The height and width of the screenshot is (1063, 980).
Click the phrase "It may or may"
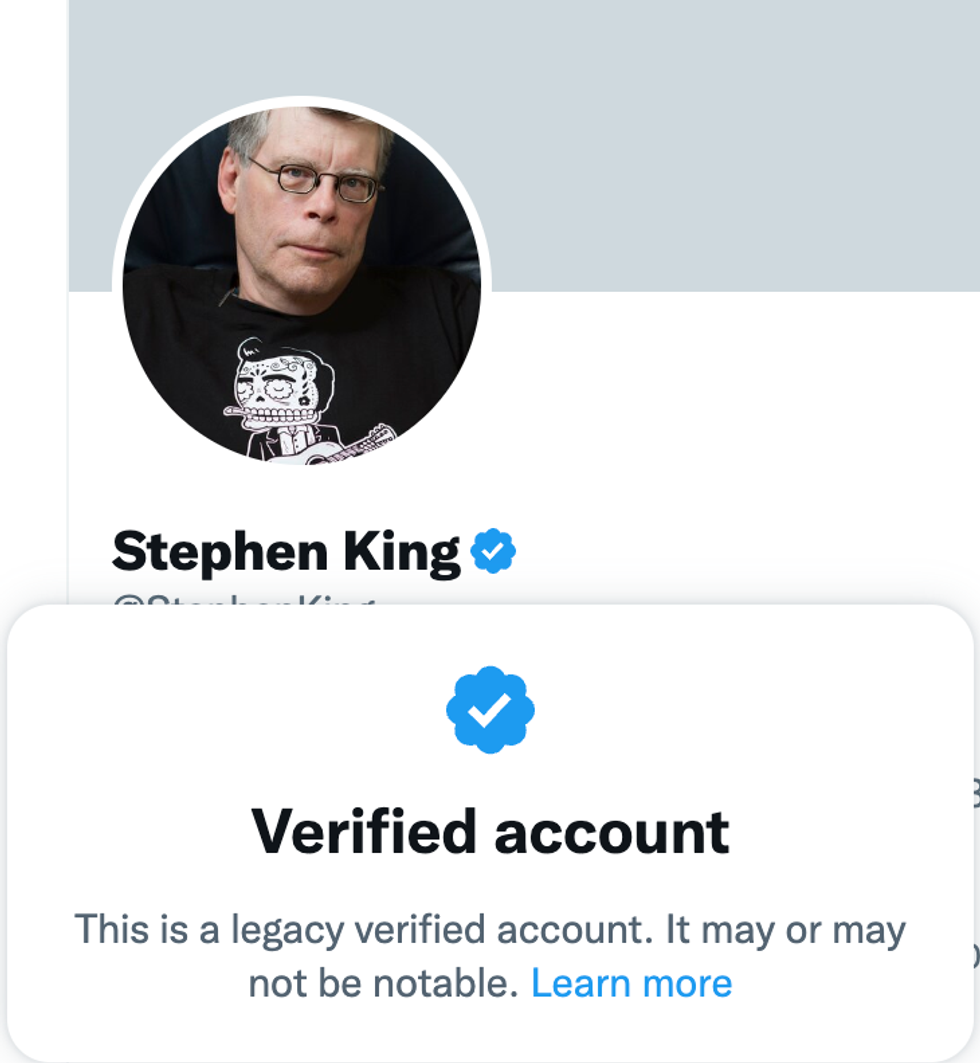[785, 930]
